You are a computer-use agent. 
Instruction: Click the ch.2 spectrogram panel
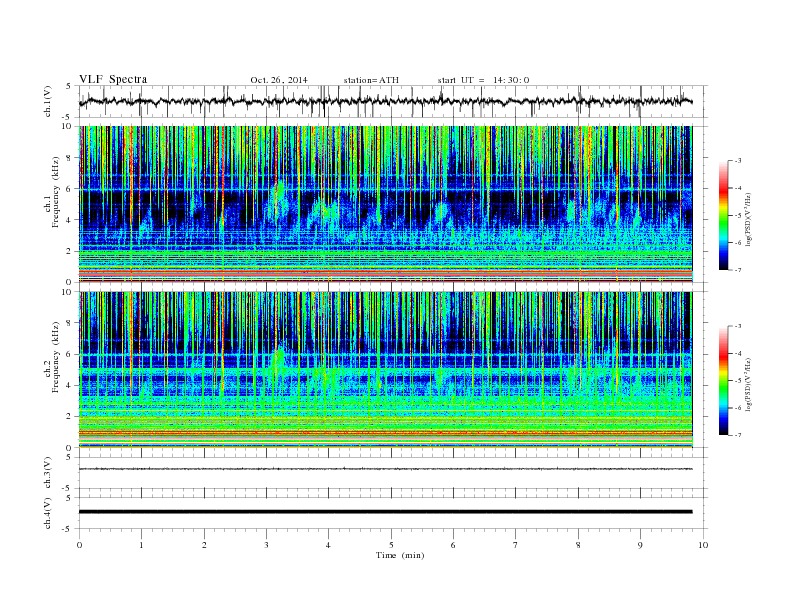coord(385,369)
